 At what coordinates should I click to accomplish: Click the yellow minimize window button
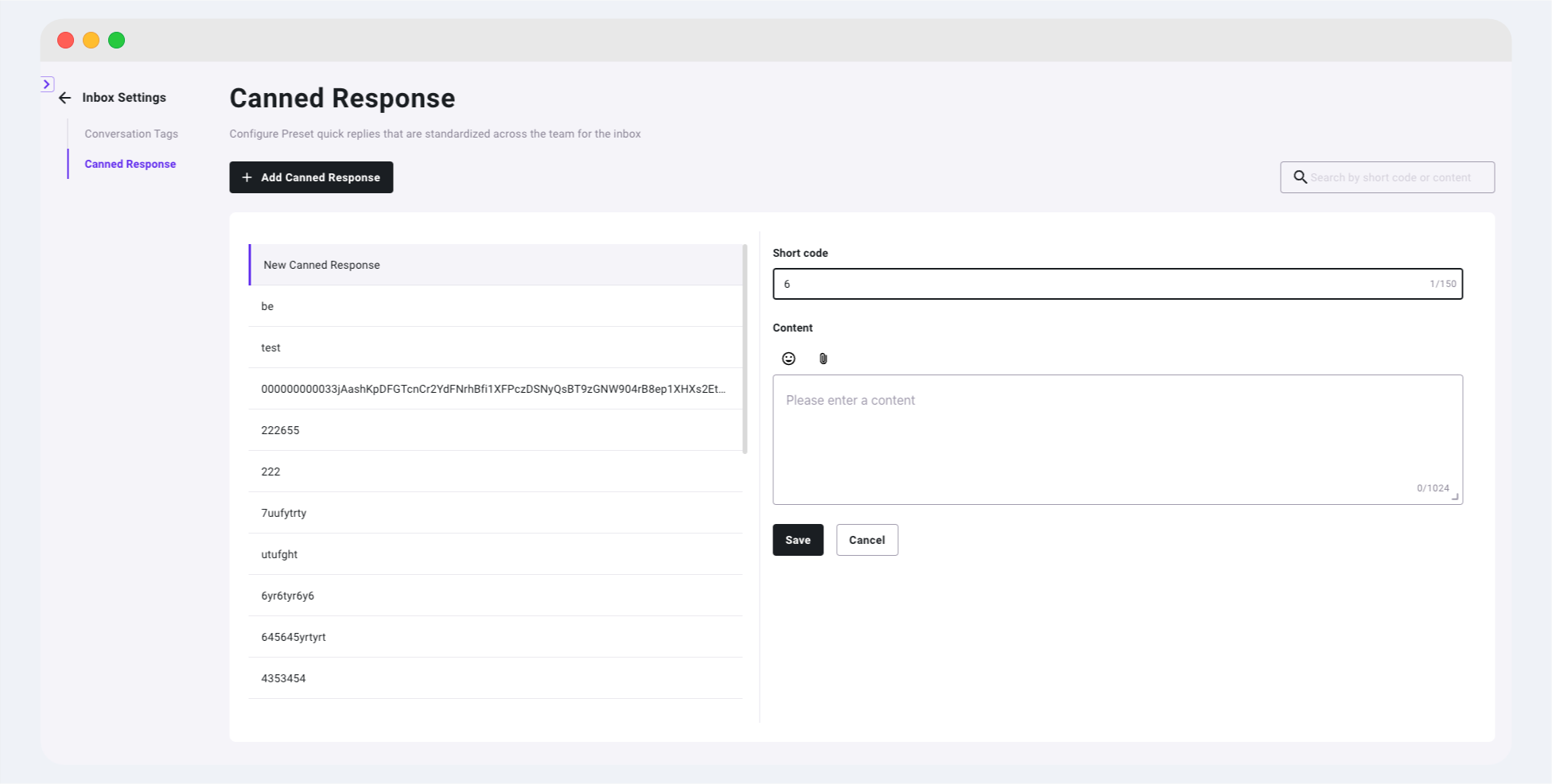pos(91,41)
